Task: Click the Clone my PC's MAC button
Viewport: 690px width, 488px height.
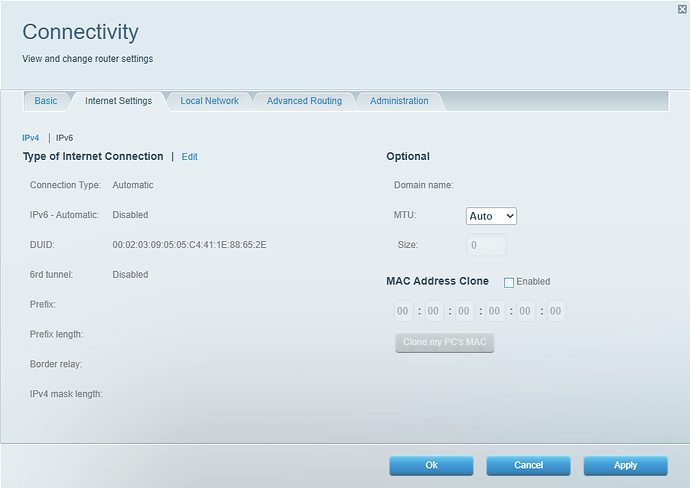Action: click(x=444, y=342)
